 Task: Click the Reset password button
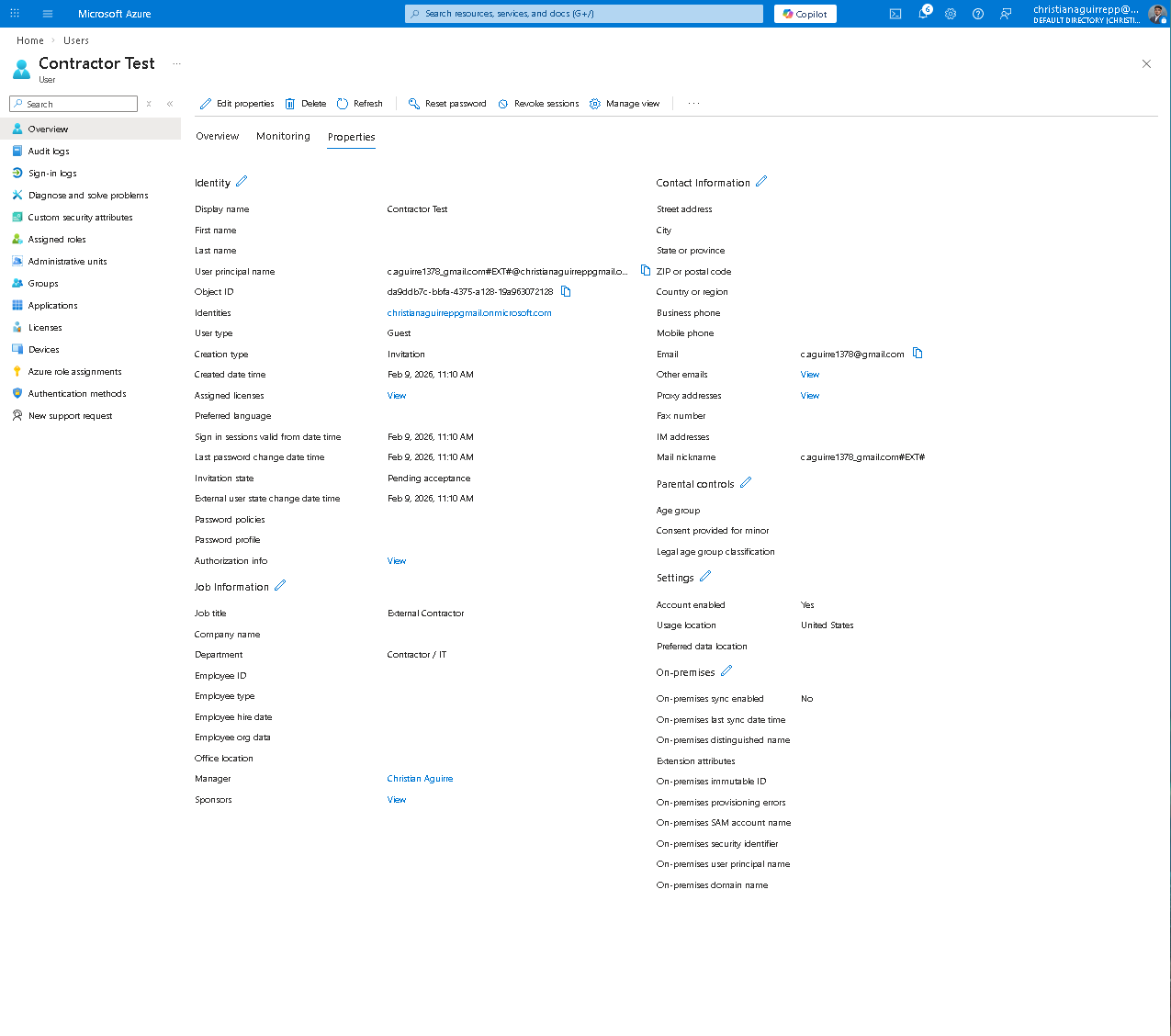pyautogui.click(x=447, y=104)
